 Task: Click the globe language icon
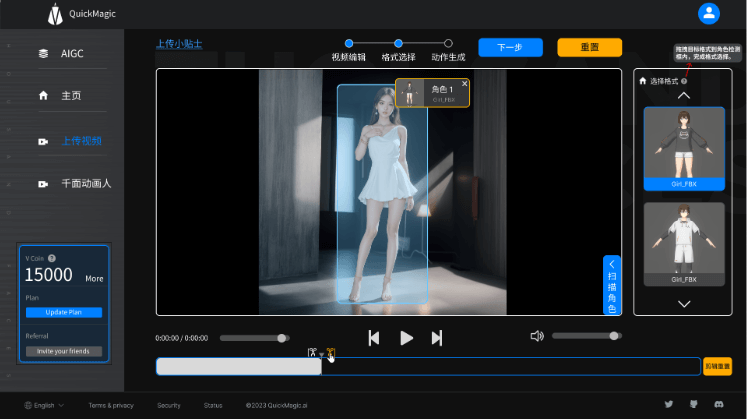tap(28, 405)
